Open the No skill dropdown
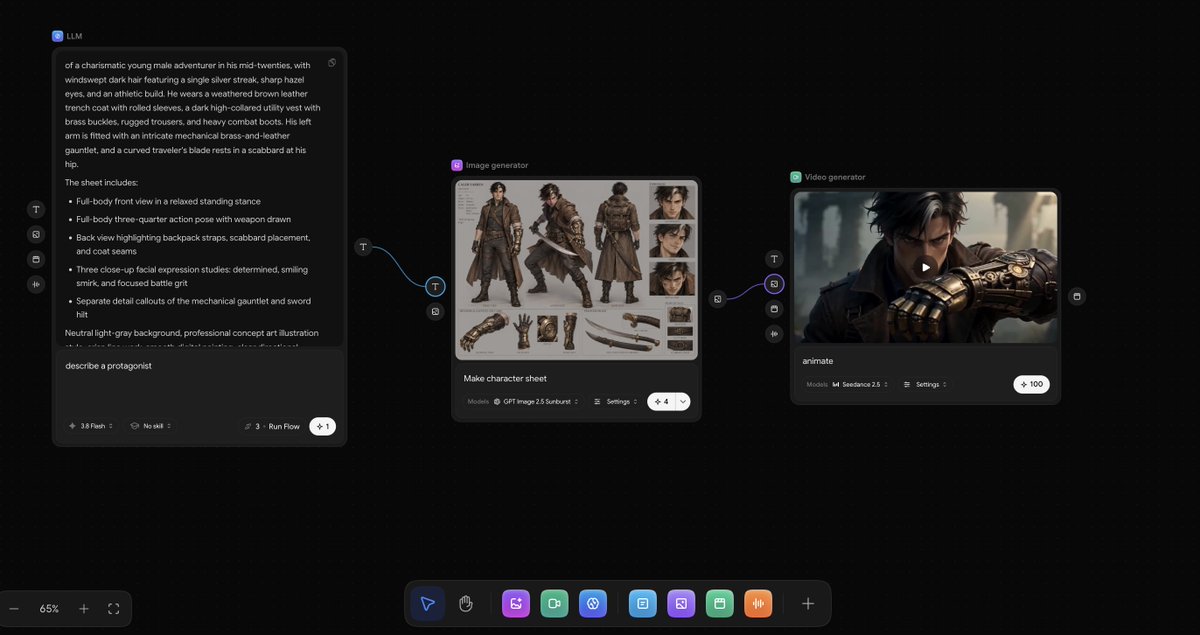The width and height of the screenshot is (1200, 635). coord(150,426)
